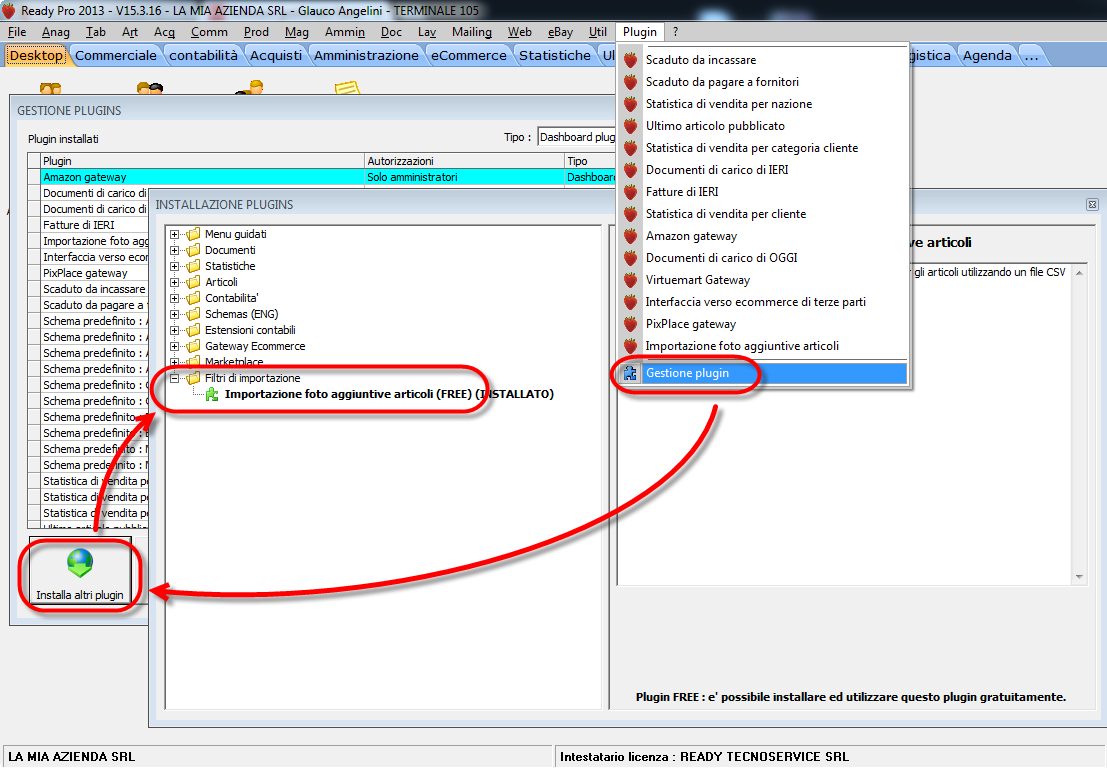Switch to the Desktop tab
Image resolution: width=1107 pixels, height=768 pixels.
point(36,55)
